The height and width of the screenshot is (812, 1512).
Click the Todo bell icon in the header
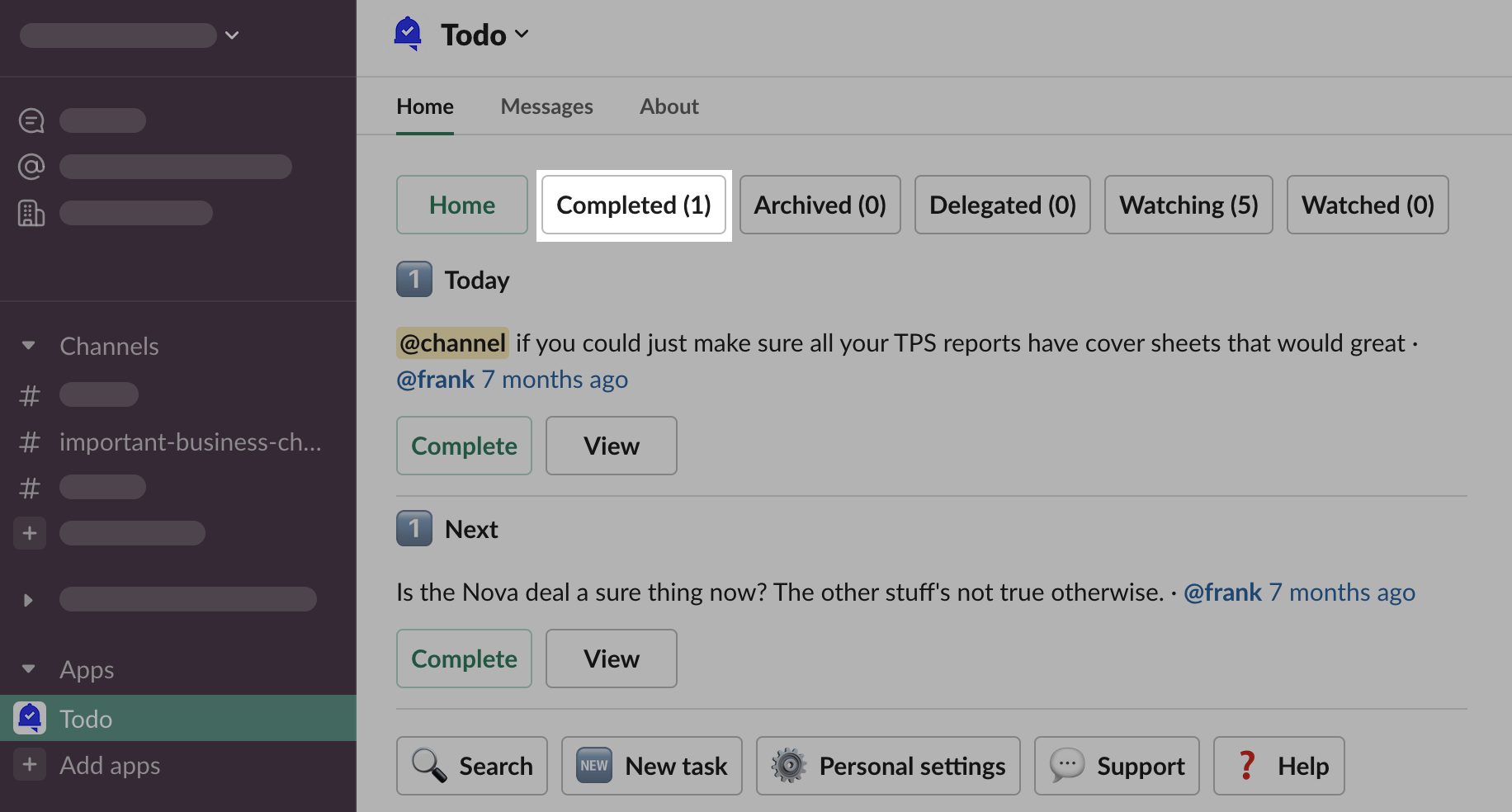coord(408,34)
